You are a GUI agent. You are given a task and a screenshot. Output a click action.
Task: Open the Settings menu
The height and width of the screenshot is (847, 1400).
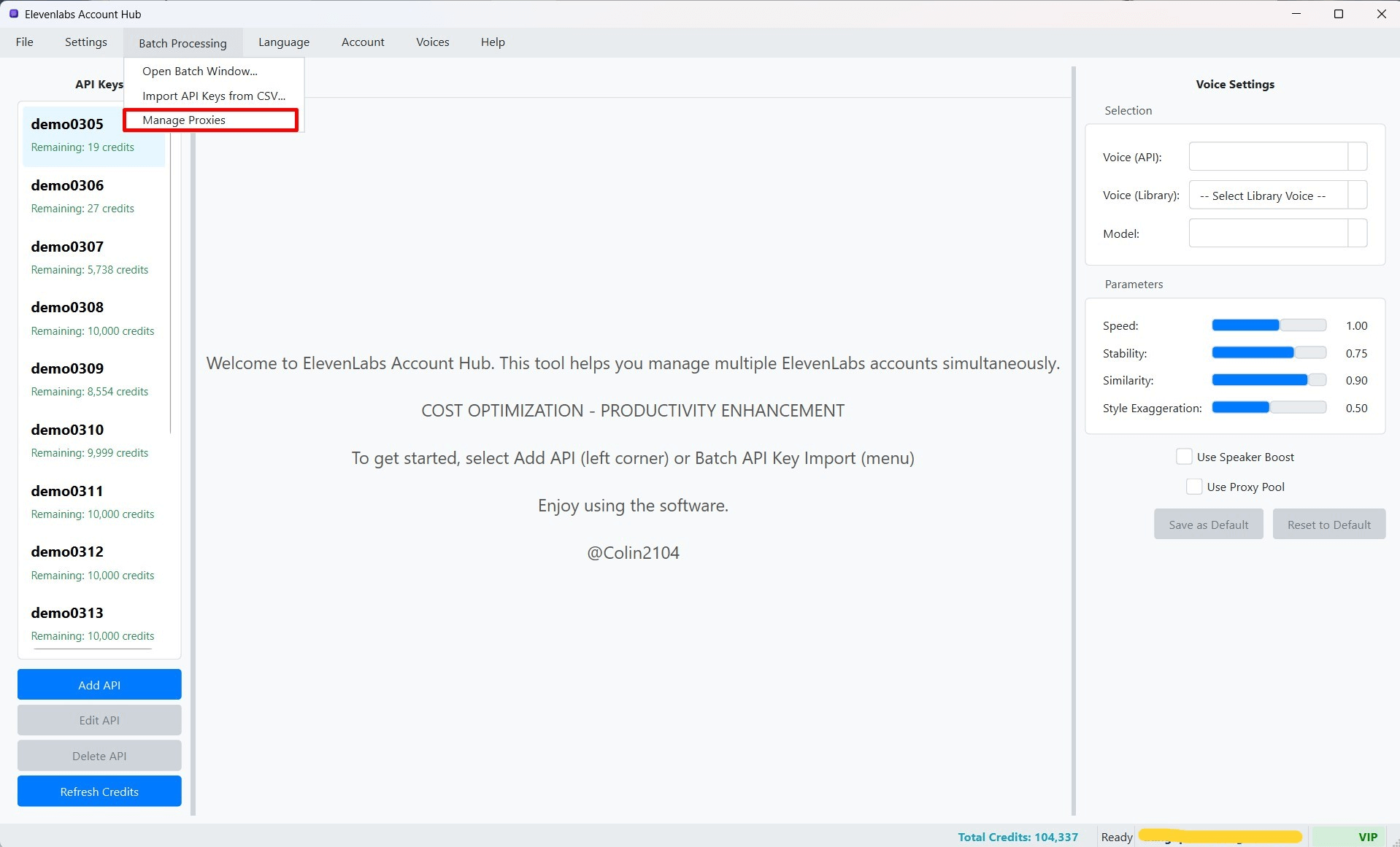86,42
